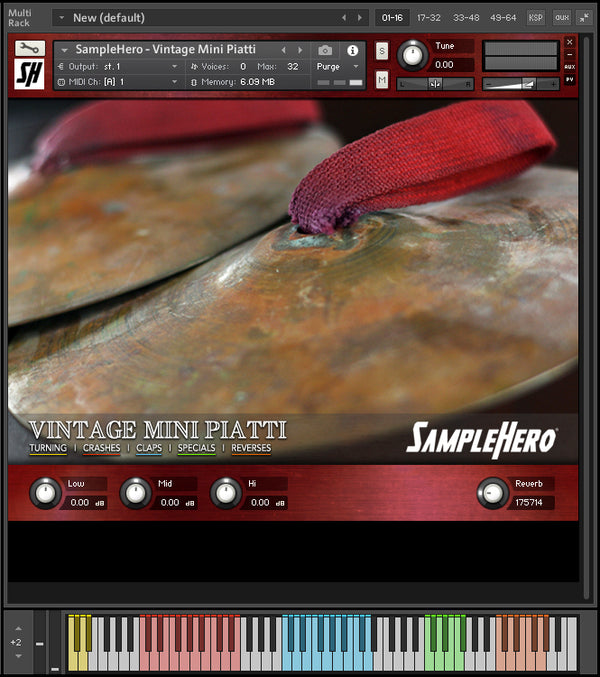Click the Output routing icon
This screenshot has height=677, width=600.
61,66
